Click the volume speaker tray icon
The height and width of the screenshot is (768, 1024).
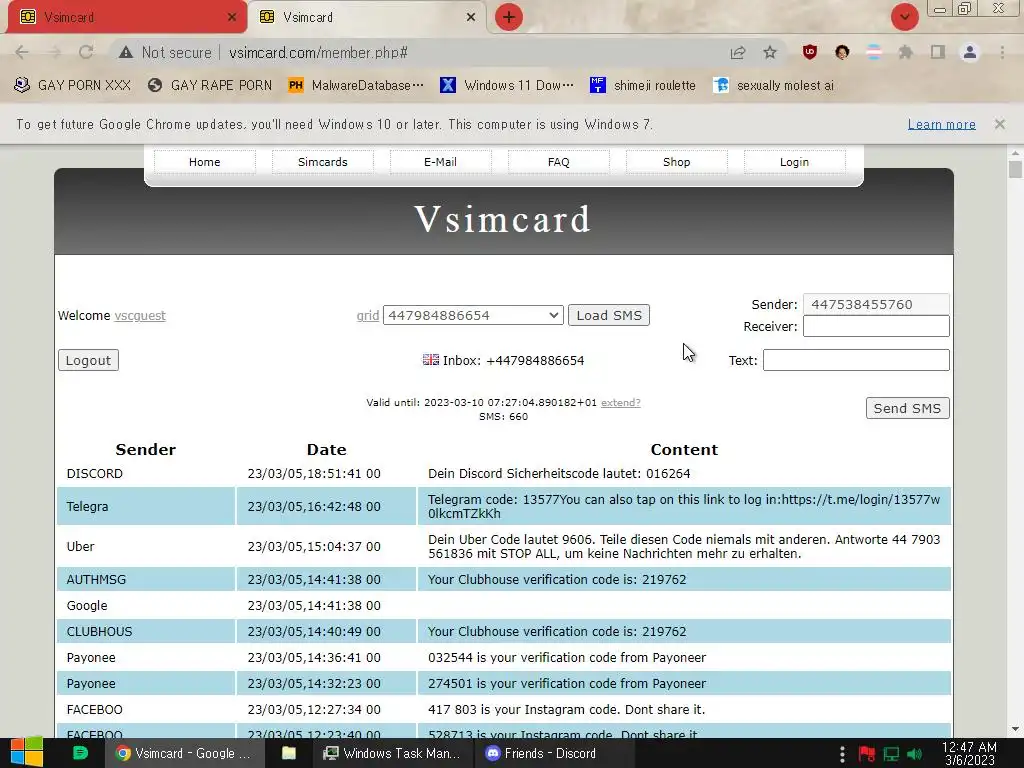[x=915, y=754]
